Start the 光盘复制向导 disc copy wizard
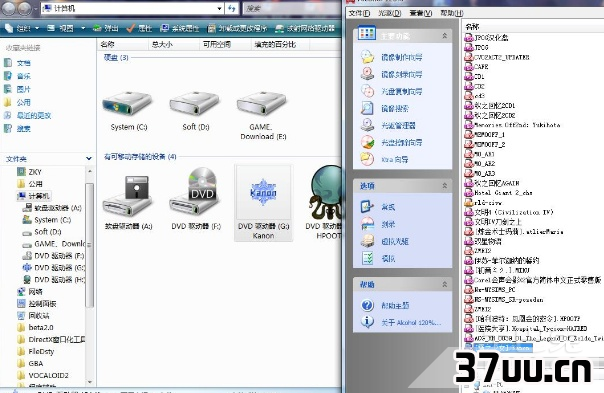604x393 pixels. point(401,91)
